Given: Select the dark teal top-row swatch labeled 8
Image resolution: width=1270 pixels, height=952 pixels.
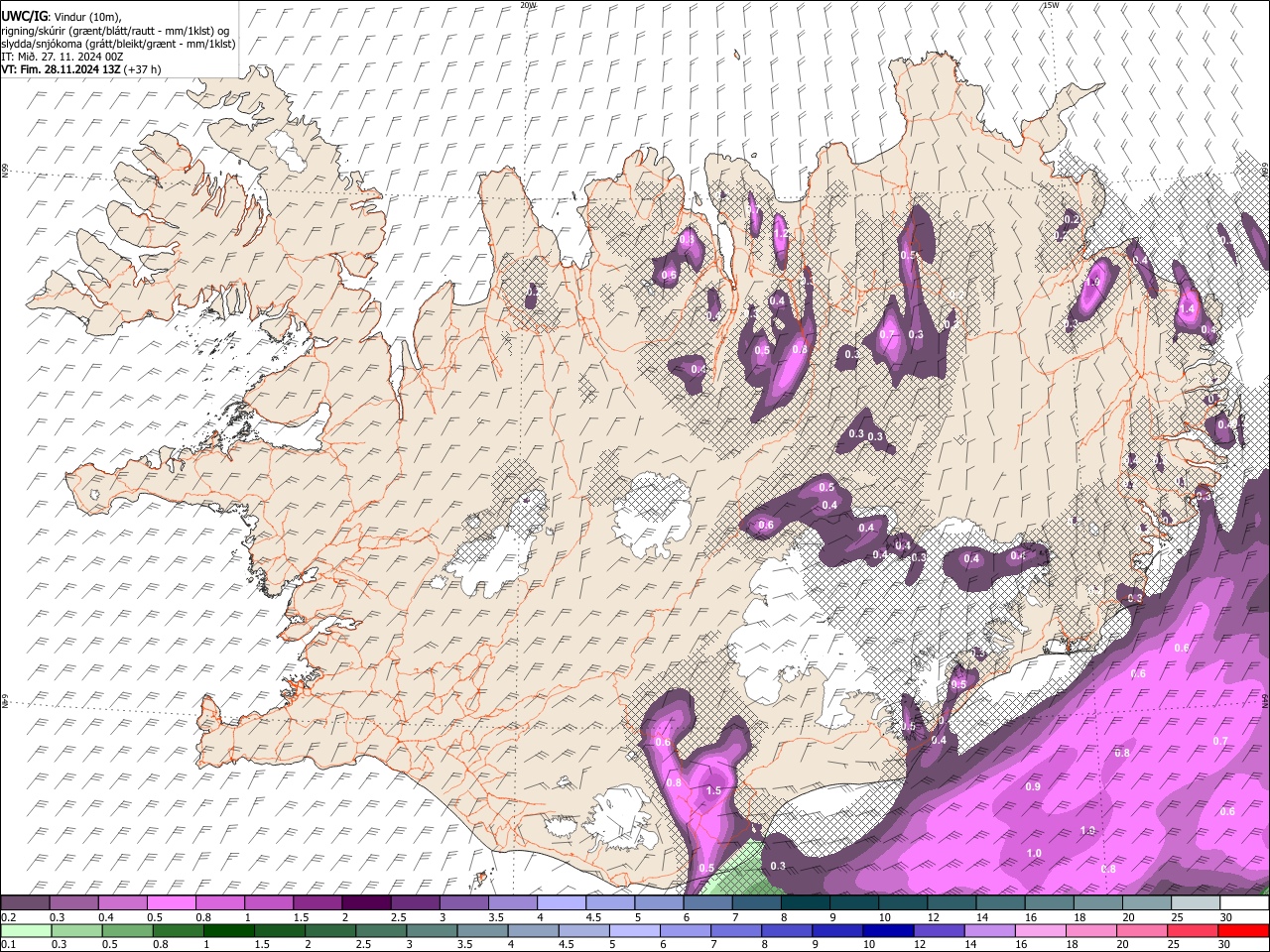Looking at the screenshot, I should click(x=805, y=903).
